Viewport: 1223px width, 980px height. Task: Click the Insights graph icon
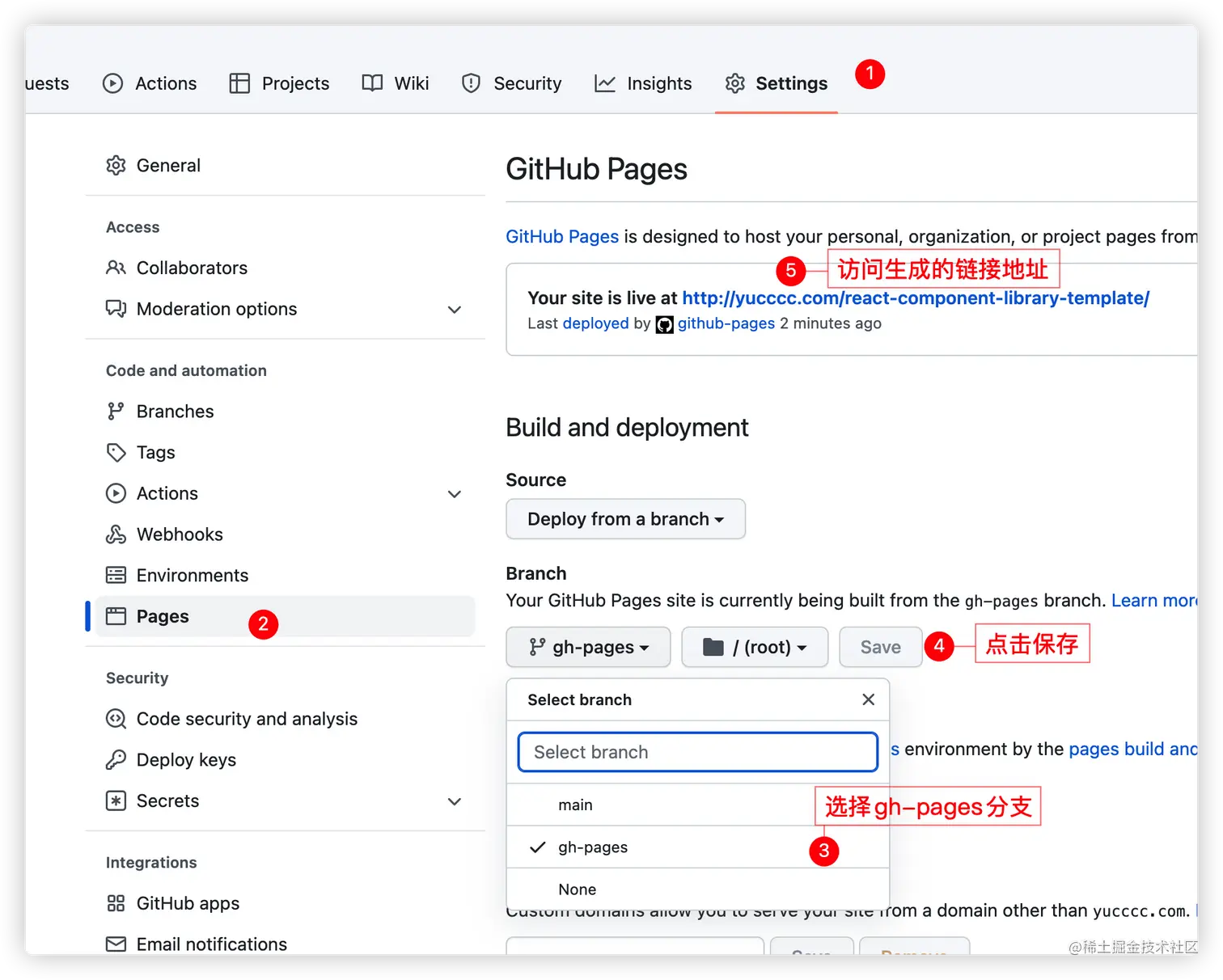tap(605, 83)
